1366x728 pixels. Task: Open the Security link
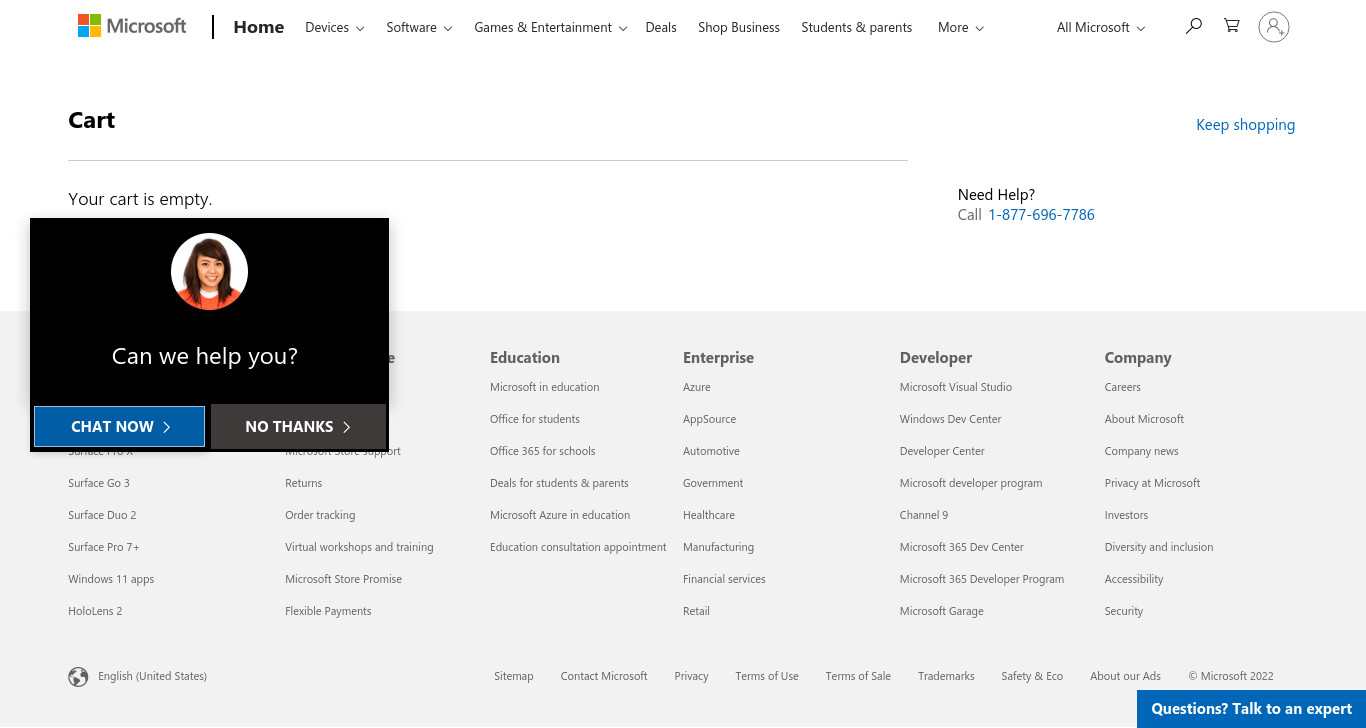pos(1124,611)
